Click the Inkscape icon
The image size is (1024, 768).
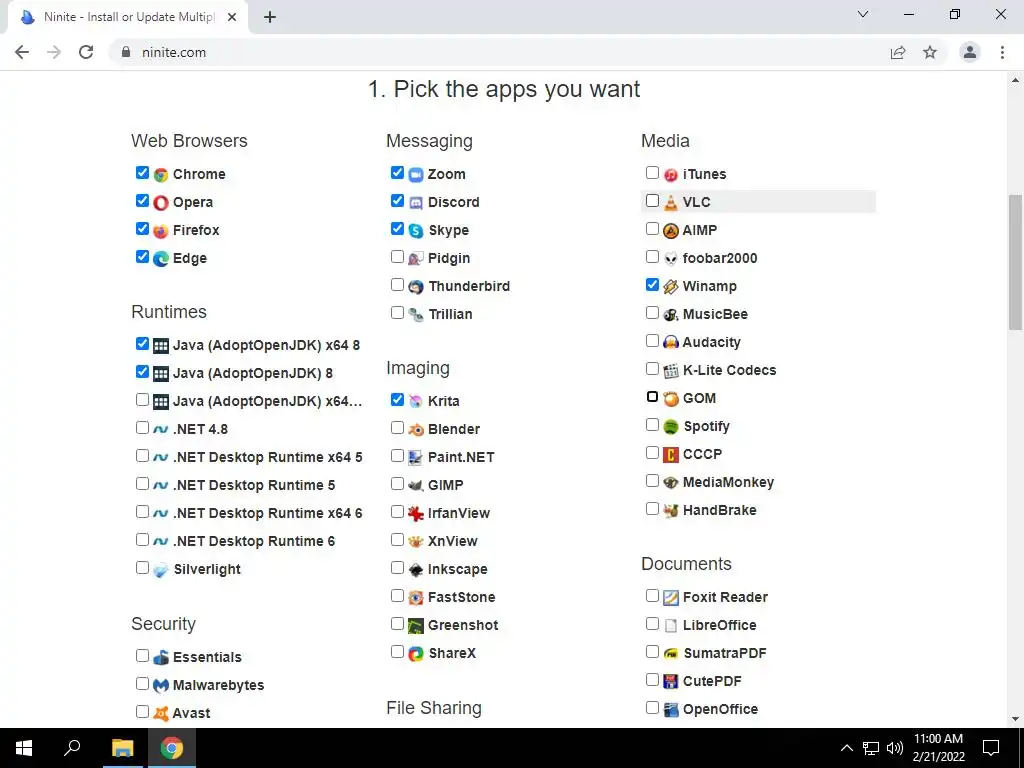tap(416, 569)
